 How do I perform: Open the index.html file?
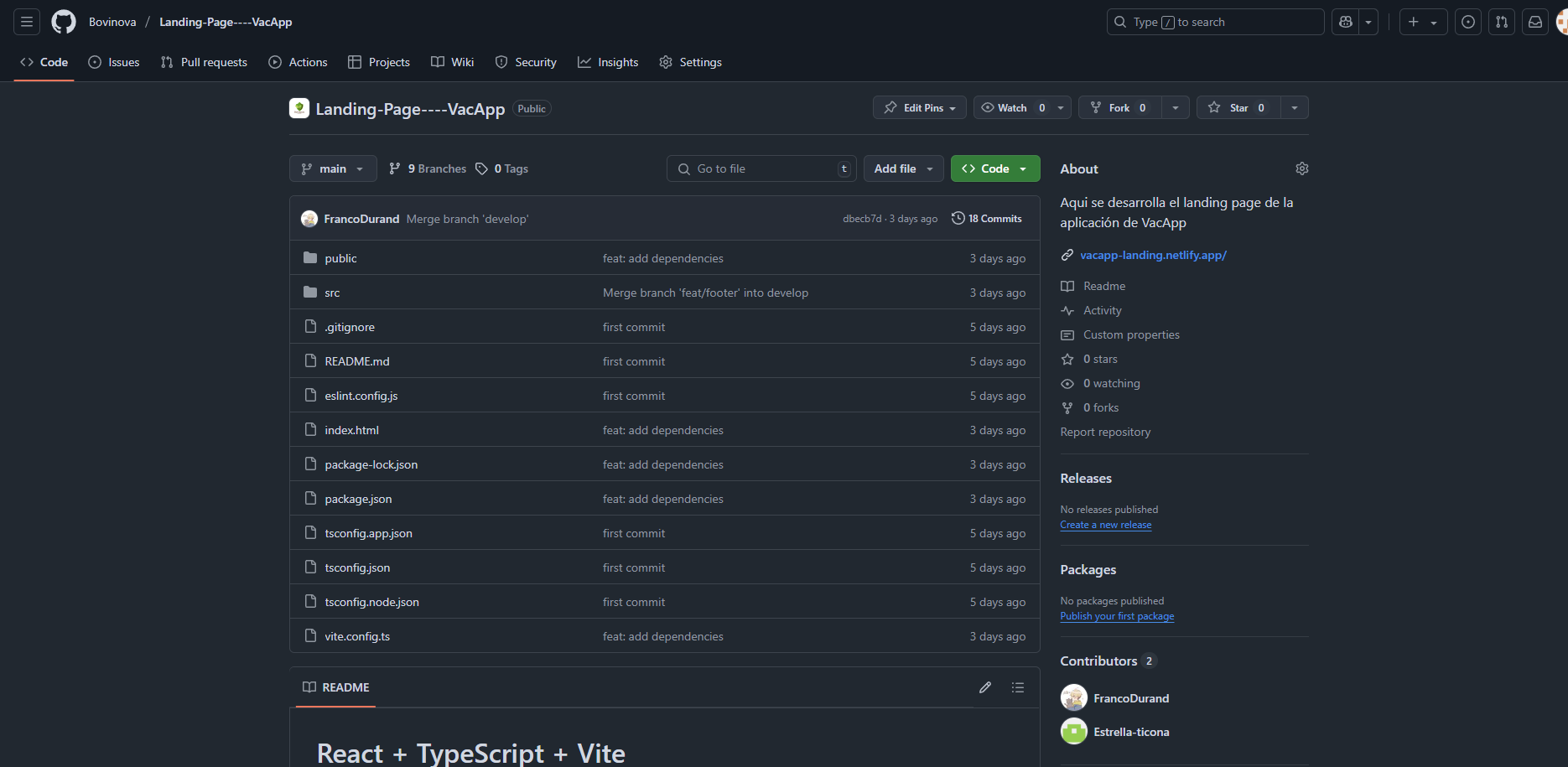[x=352, y=430]
